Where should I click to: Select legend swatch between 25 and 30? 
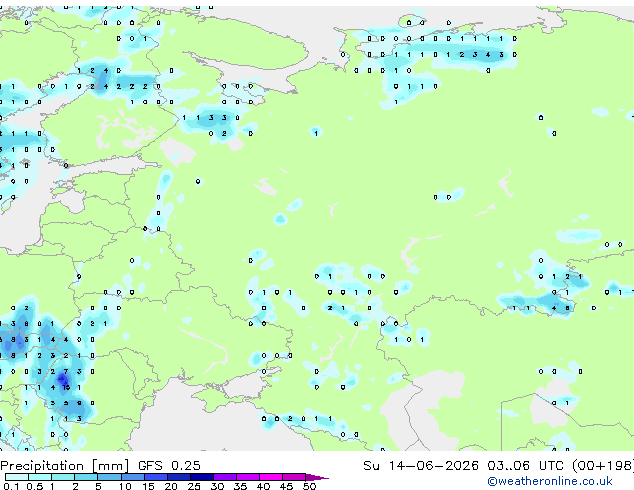pos(201,477)
